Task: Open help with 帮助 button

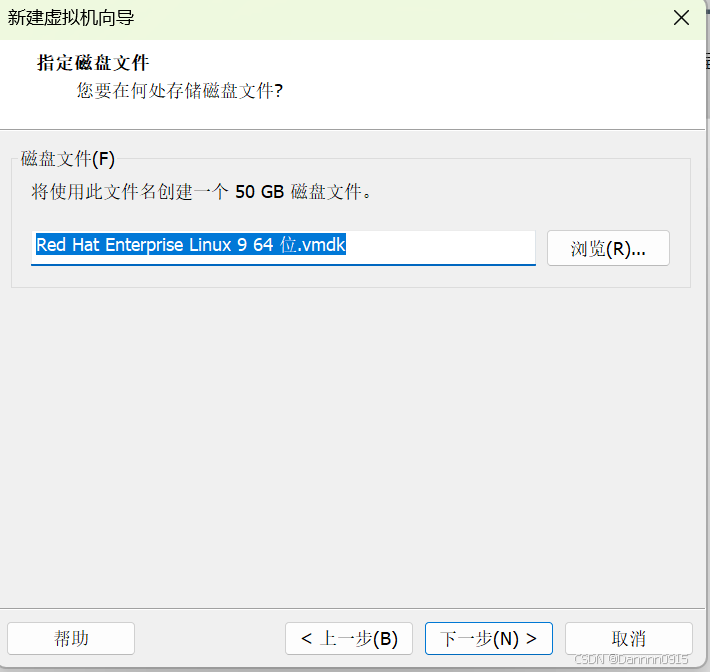Action: (71, 638)
